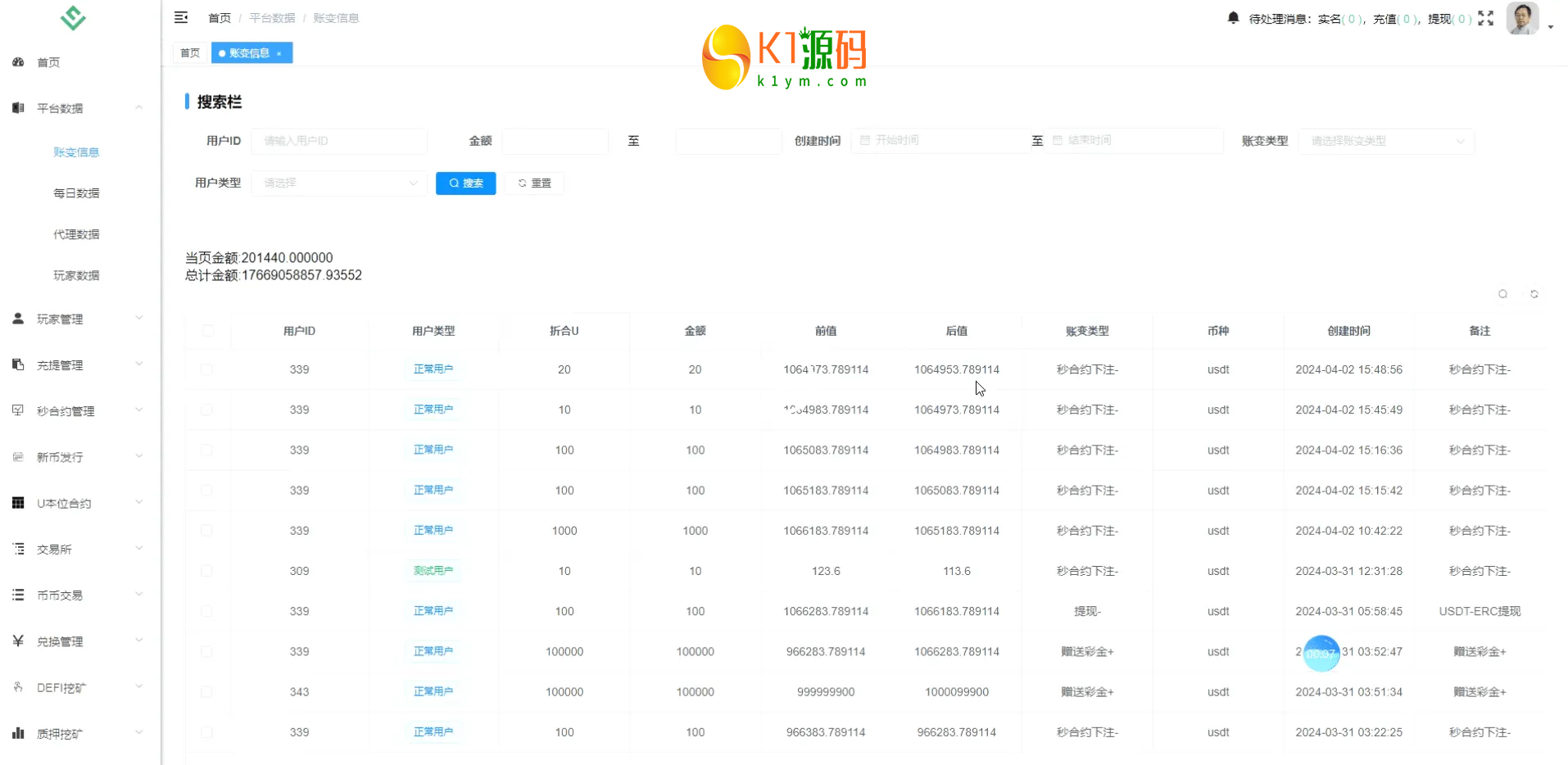
Task: Tick the checkbox for user 309's row
Action: (x=206, y=571)
